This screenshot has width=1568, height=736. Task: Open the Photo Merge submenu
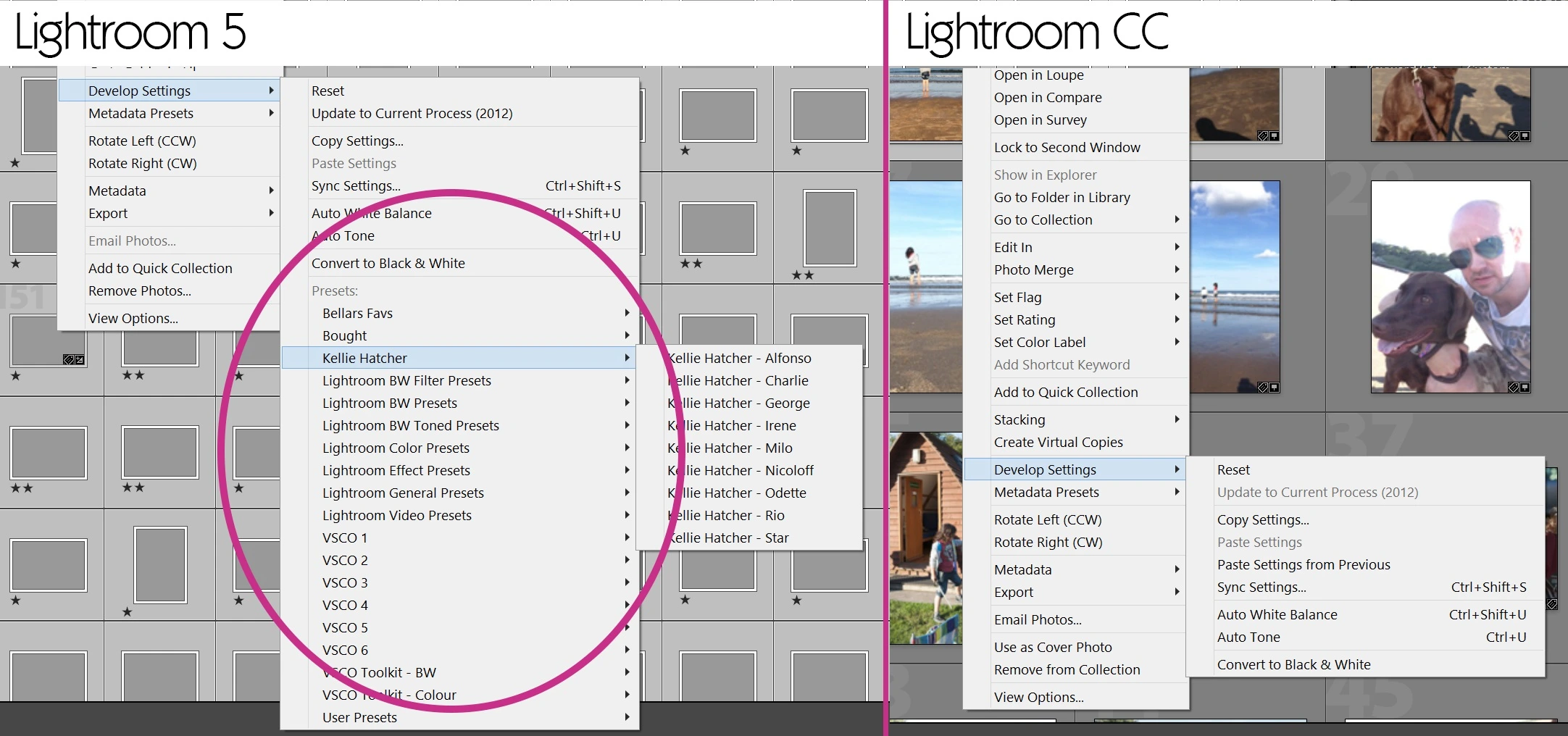(1076, 269)
